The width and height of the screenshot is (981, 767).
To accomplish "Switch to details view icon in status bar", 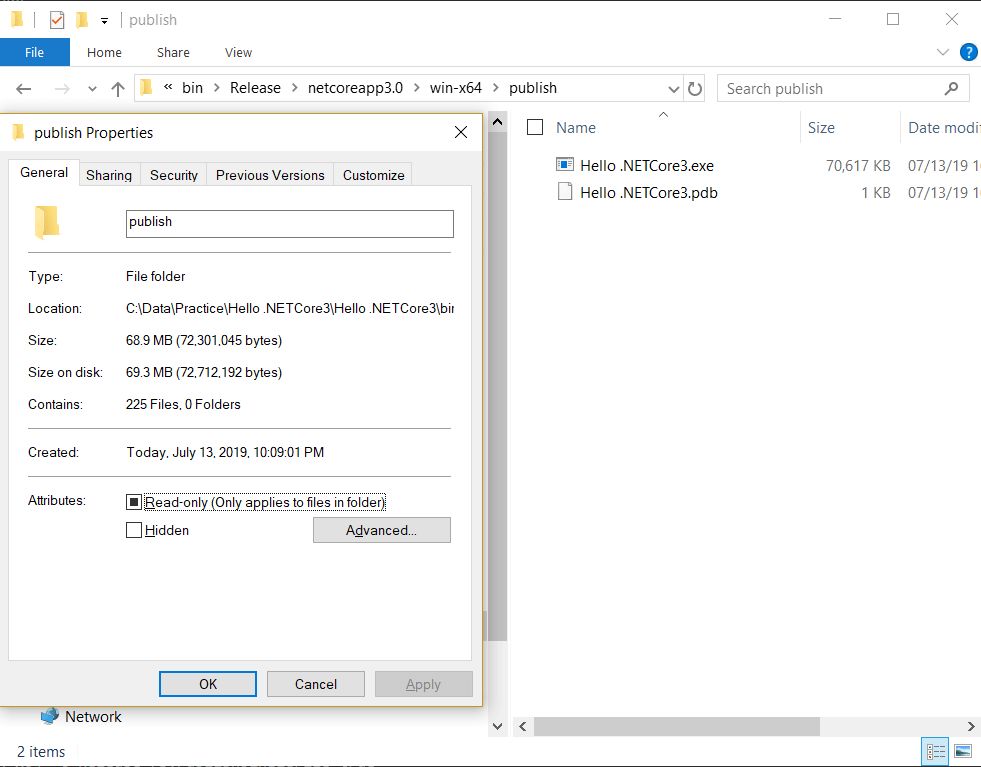I will (x=935, y=751).
